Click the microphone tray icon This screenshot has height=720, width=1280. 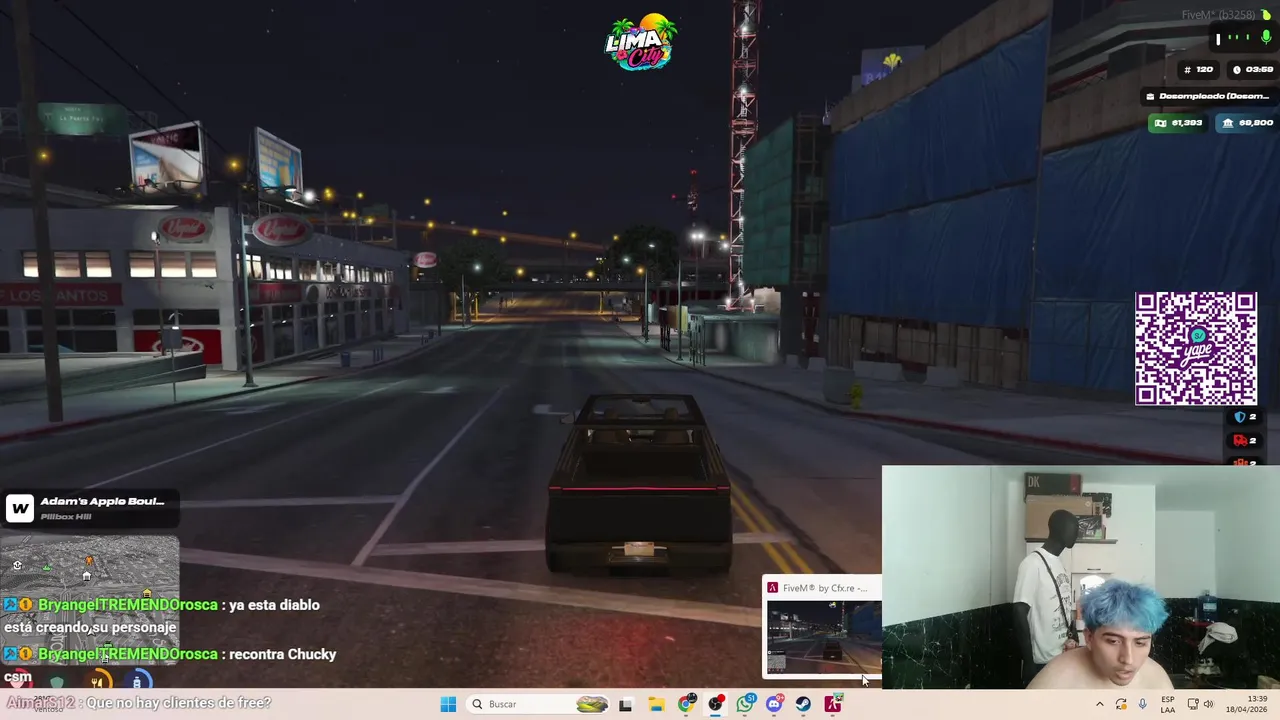(1142, 704)
